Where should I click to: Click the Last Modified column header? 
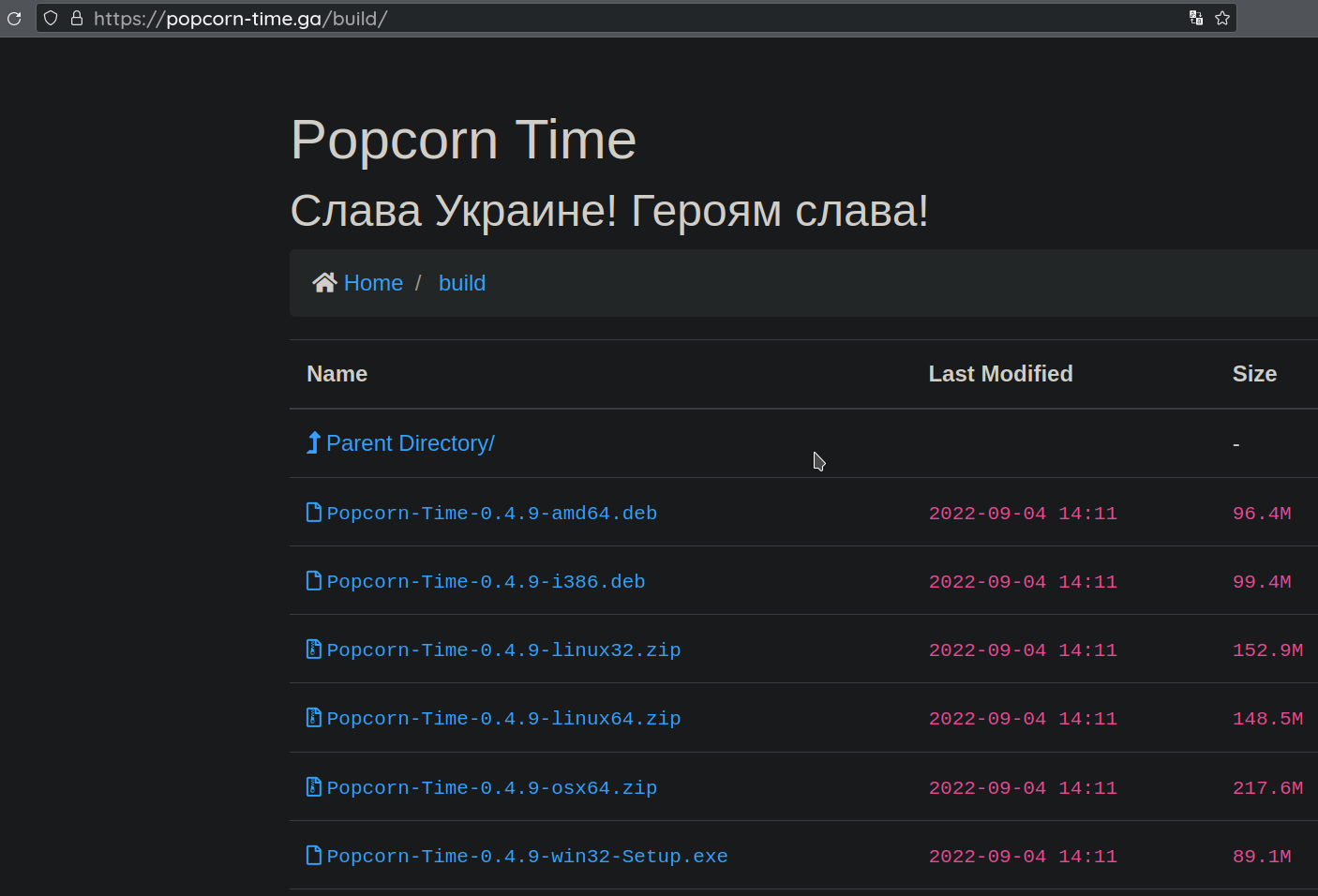[1000, 374]
